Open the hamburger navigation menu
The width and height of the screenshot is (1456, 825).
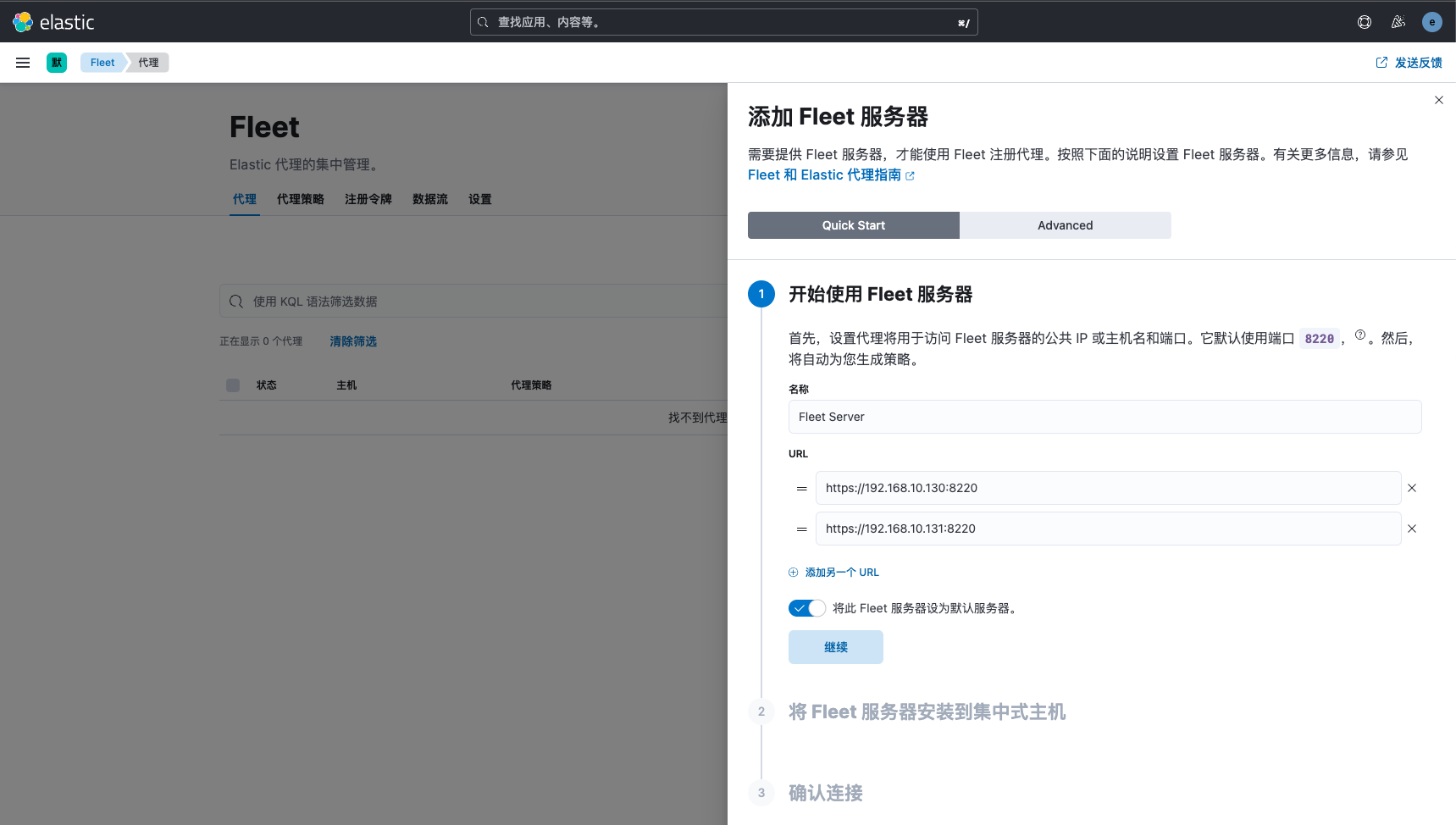point(23,63)
